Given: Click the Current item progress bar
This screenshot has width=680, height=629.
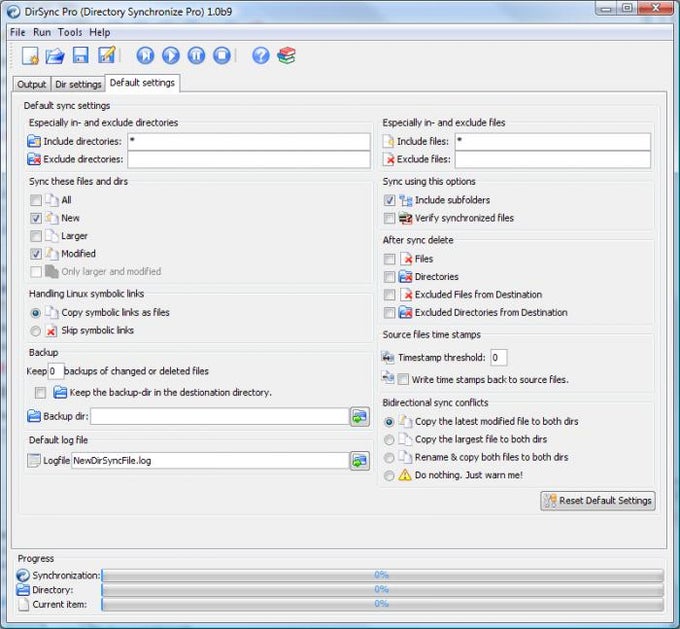Looking at the screenshot, I should (x=382, y=604).
